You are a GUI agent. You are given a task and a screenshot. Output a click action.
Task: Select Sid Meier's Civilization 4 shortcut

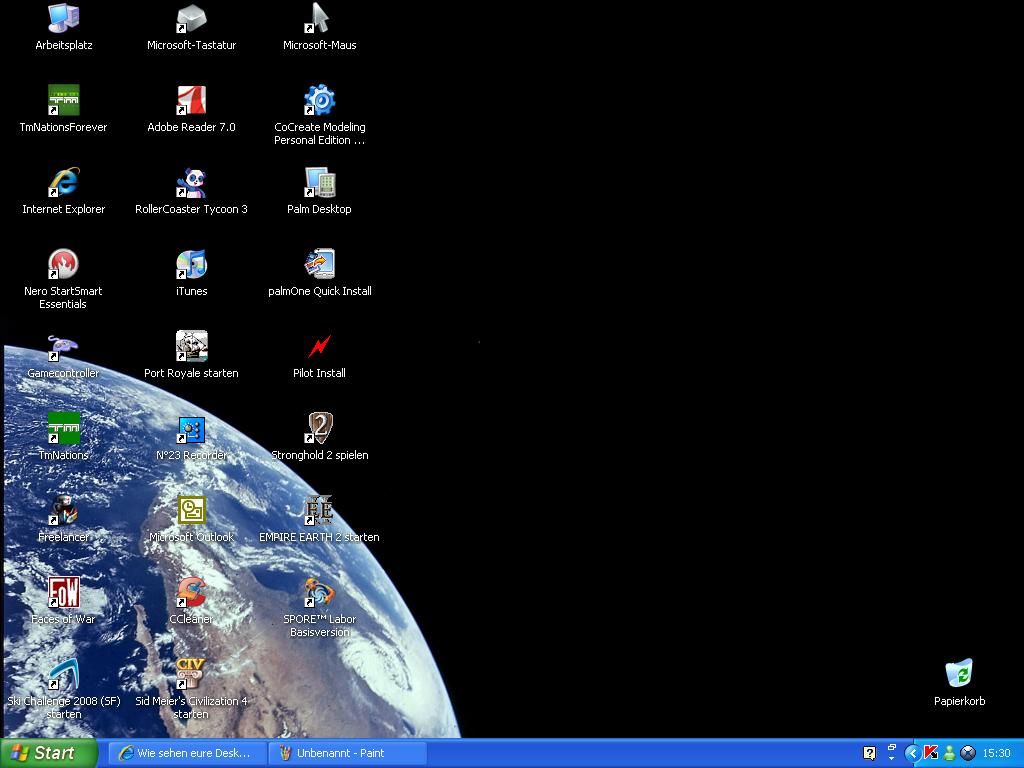[x=191, y=674]
